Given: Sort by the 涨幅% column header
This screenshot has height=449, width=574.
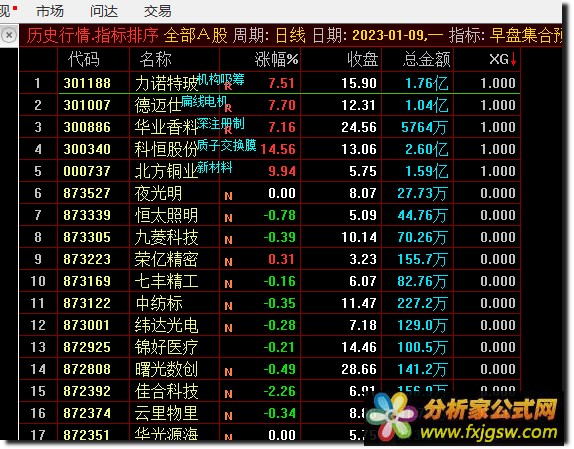Looking at the screenshot, I should coord(276,59).
